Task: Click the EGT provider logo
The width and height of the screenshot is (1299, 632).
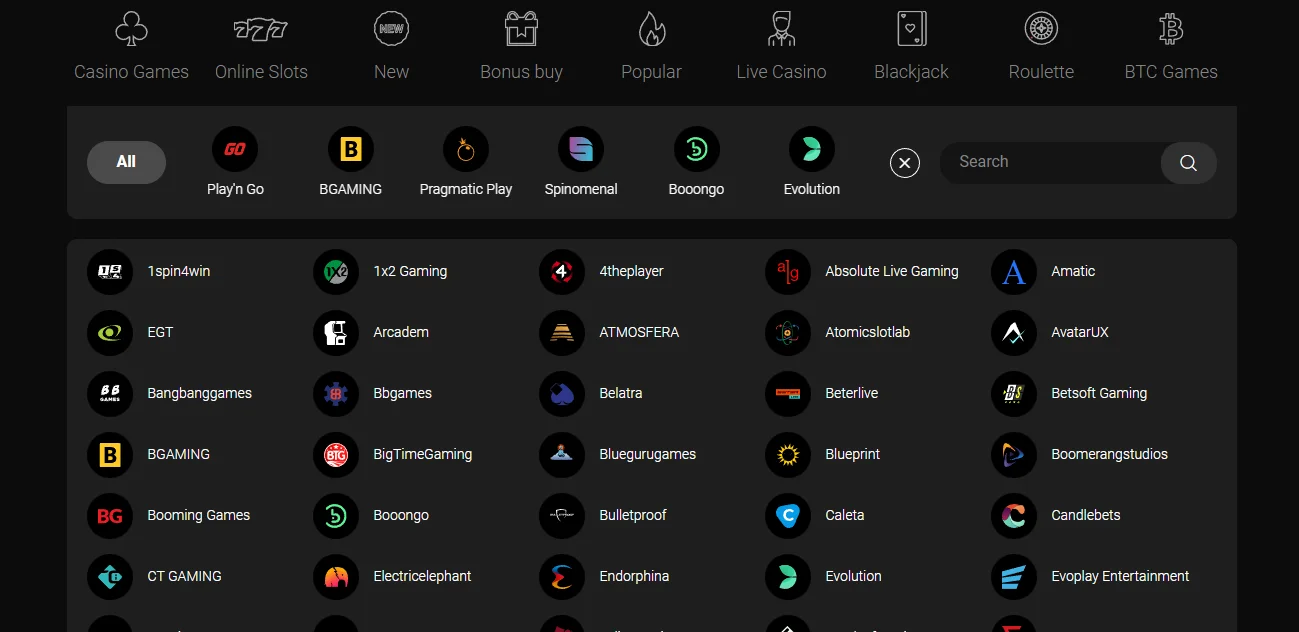Action: click(110, 333)
